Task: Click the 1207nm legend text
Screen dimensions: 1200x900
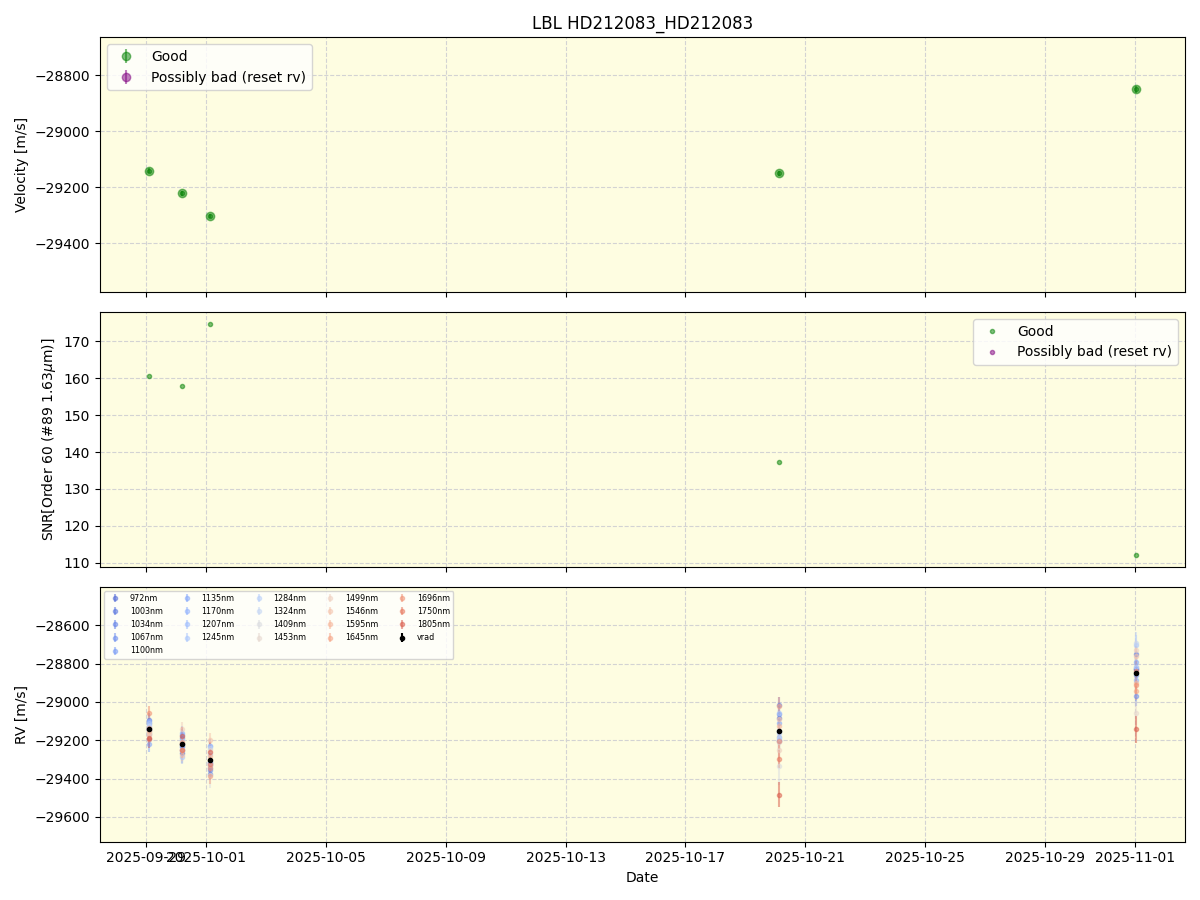Action: [216, 624]
